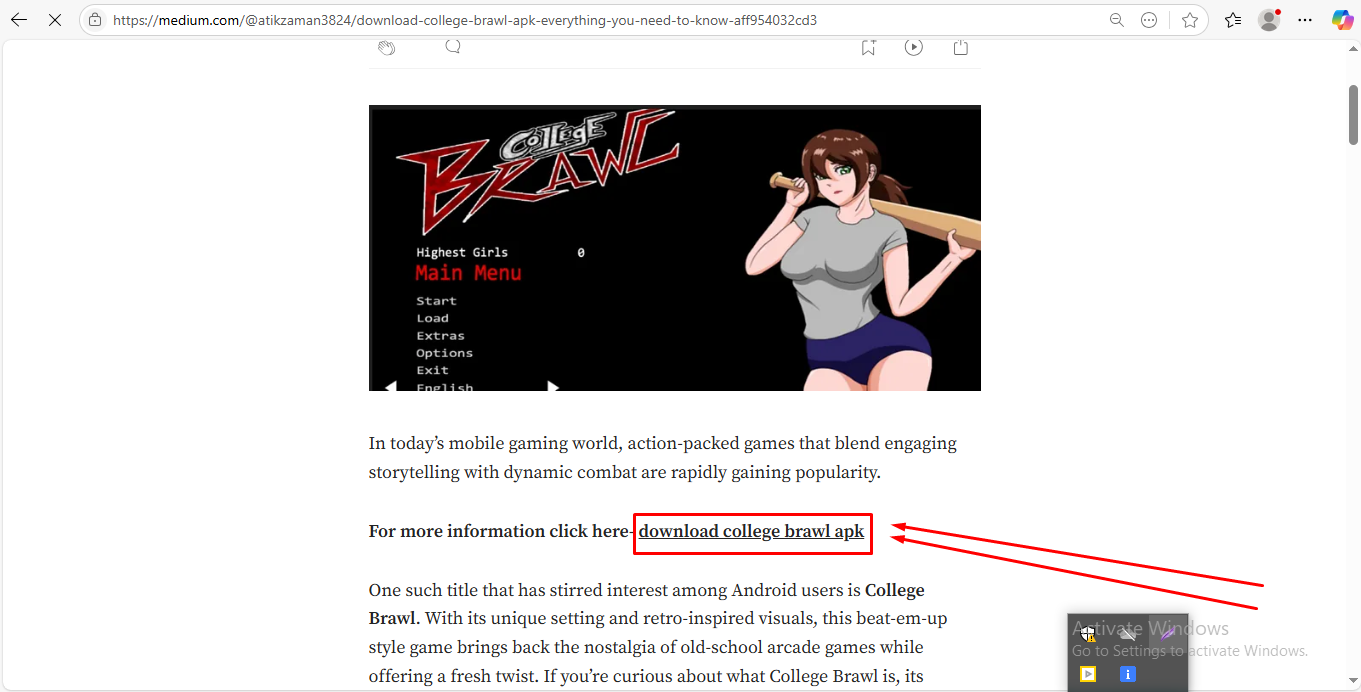Go back with the browser back arrow
This screenshot has height=692, width=1361.
(19, 20)
